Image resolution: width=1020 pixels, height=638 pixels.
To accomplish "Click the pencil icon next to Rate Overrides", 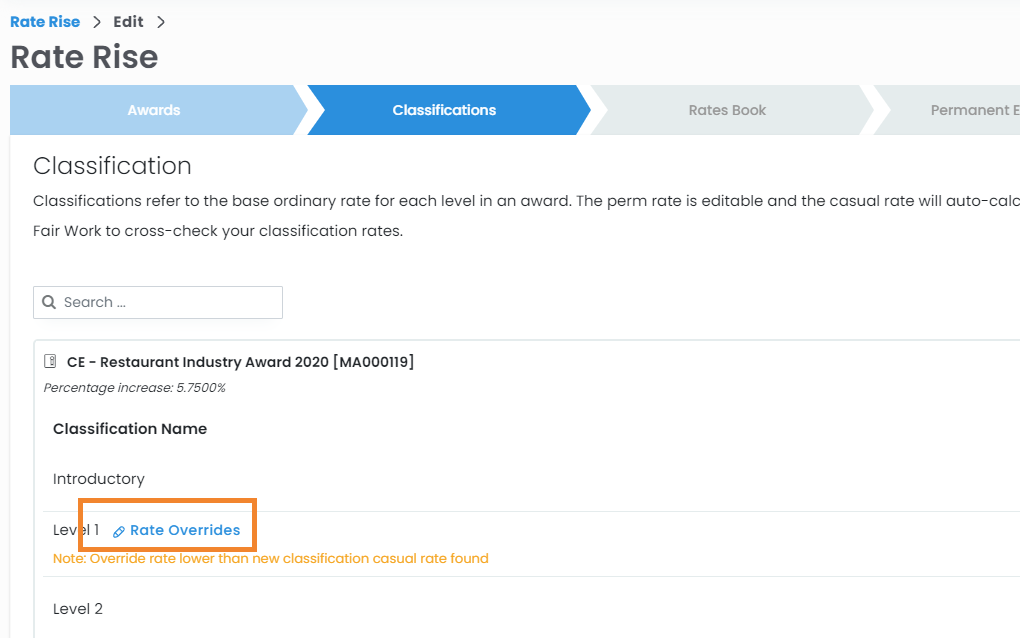I will pyautogui.click(x=119, y=531).
